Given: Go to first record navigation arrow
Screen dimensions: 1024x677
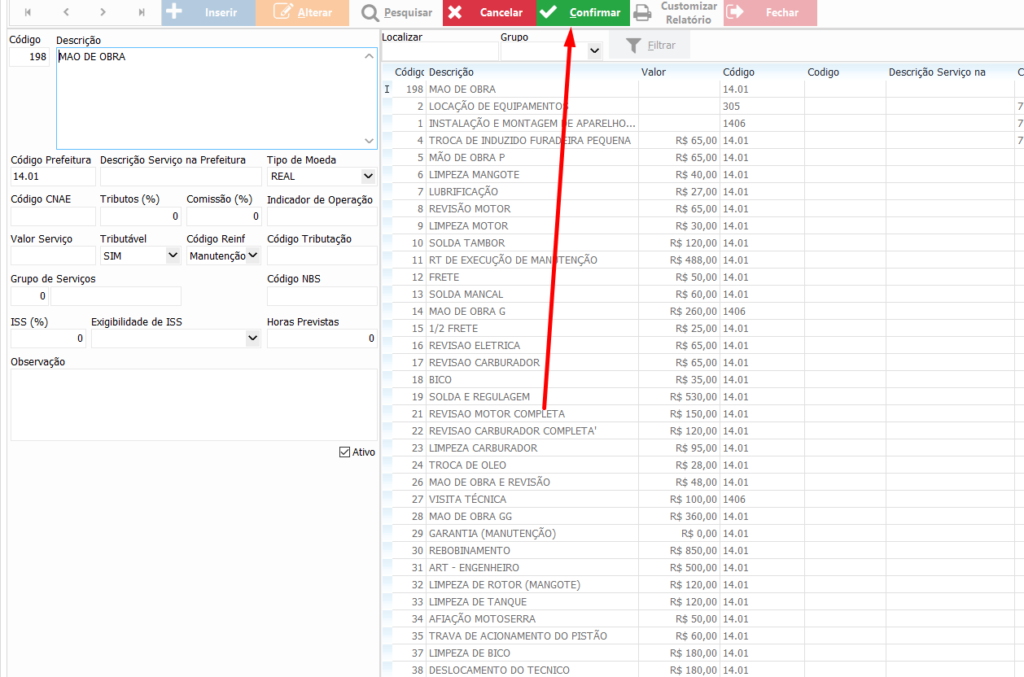Looking at the screenshot, I should [26, 13].
